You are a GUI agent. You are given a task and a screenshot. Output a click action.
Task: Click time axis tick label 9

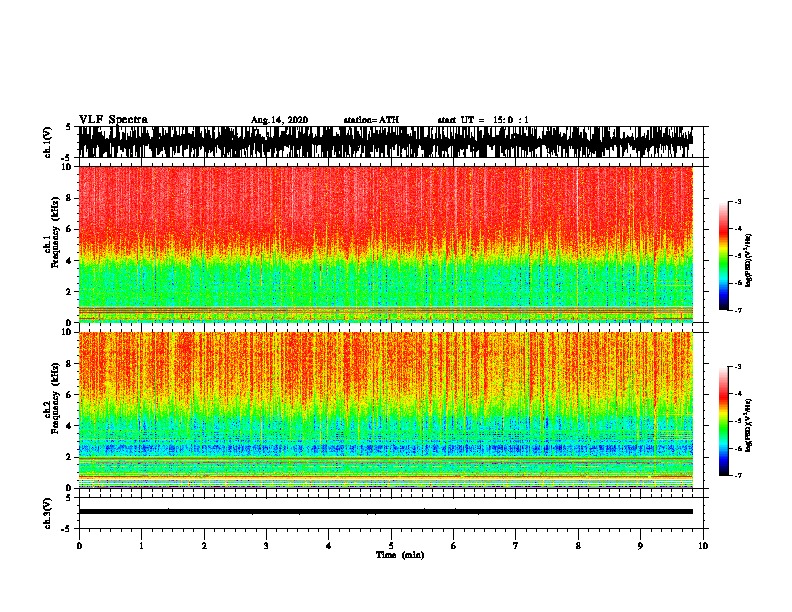(640, 546)
